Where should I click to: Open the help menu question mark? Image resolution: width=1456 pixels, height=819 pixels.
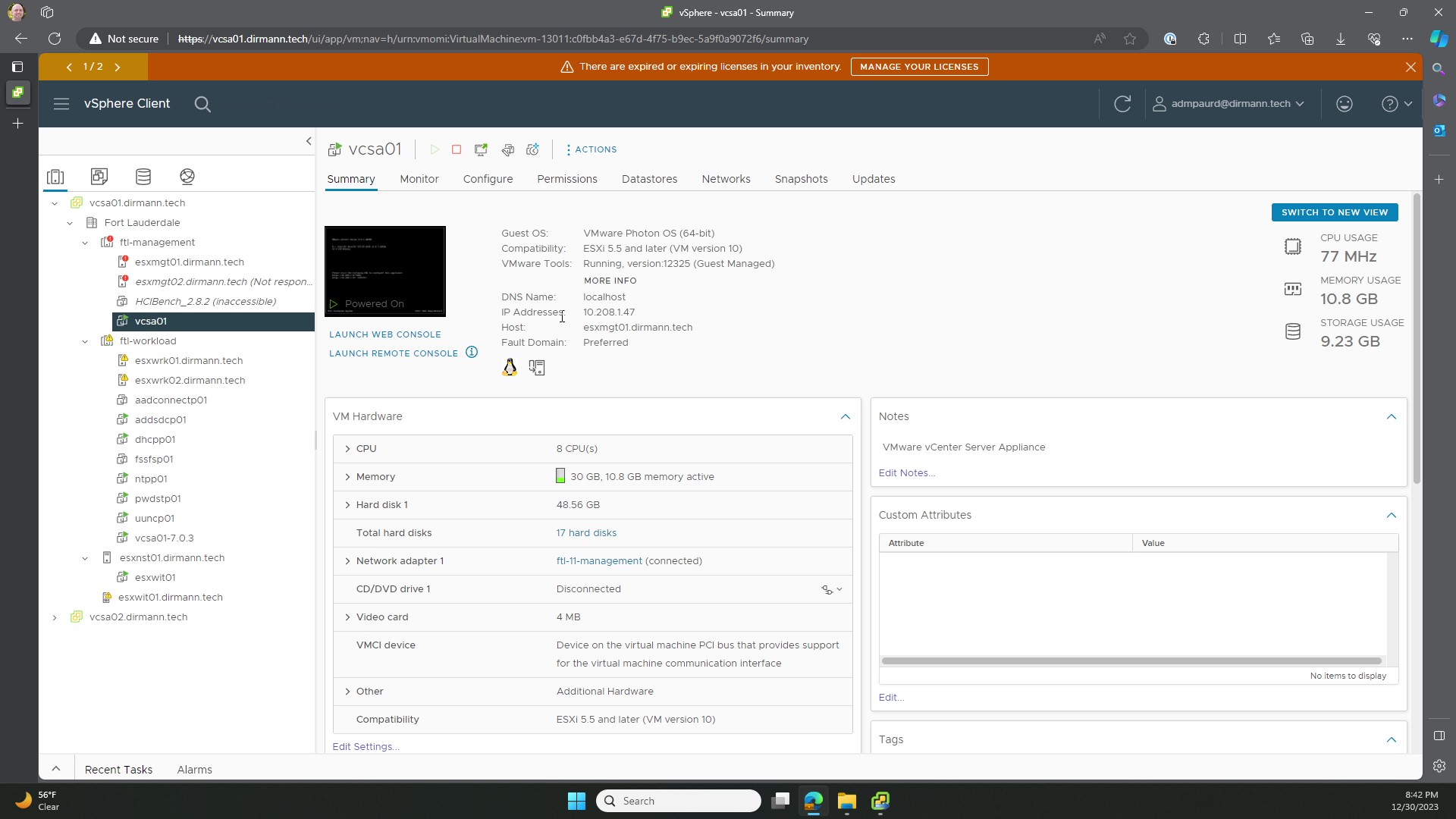[x=1396, y=104]
